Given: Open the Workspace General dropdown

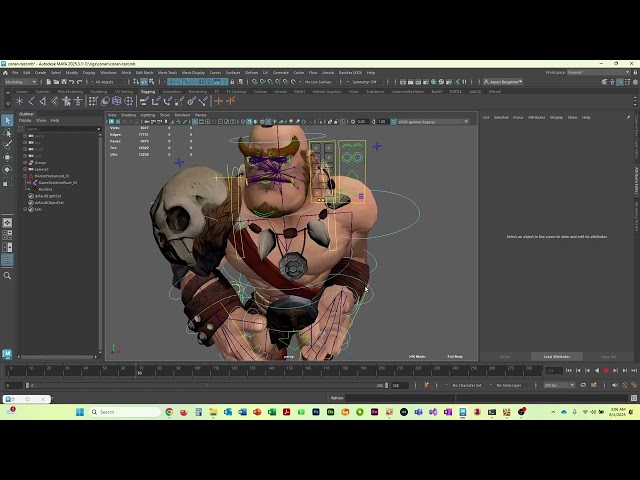Looking at the screenshot, I should click(599, 73).
